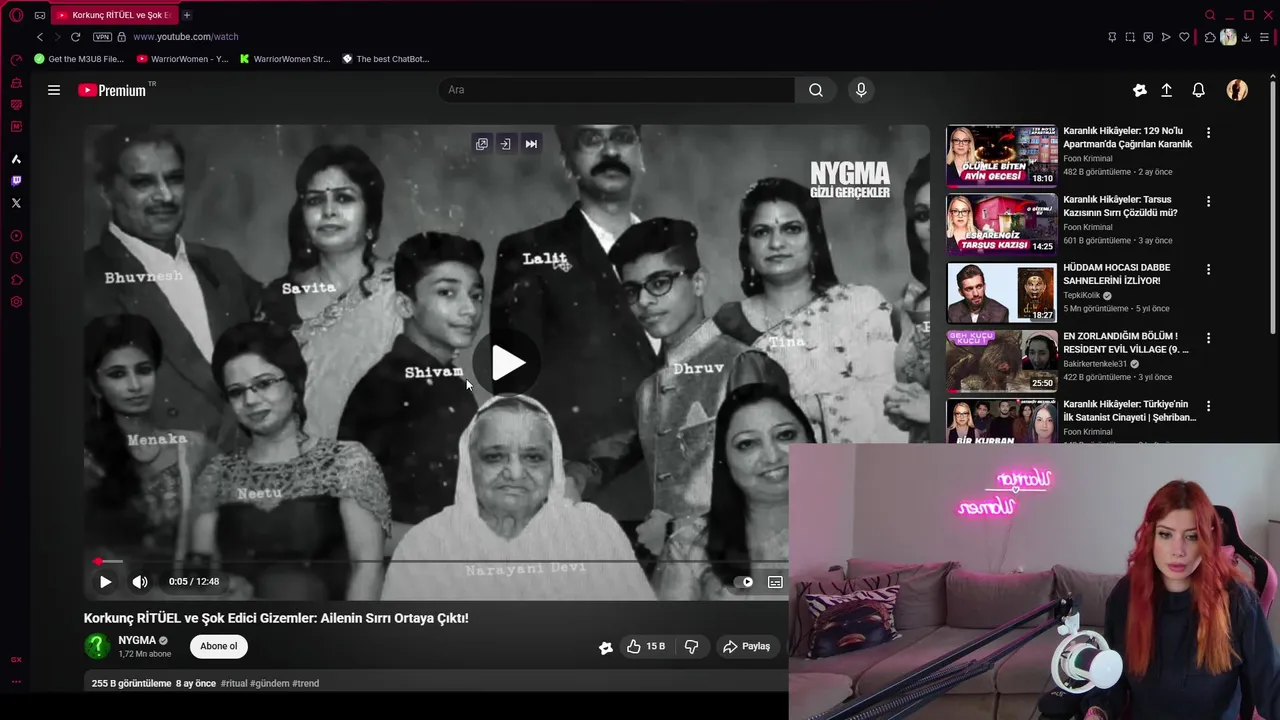Like the video (15 B)
This screenshot has width=1280, height=720.
(x=646, y=647)
